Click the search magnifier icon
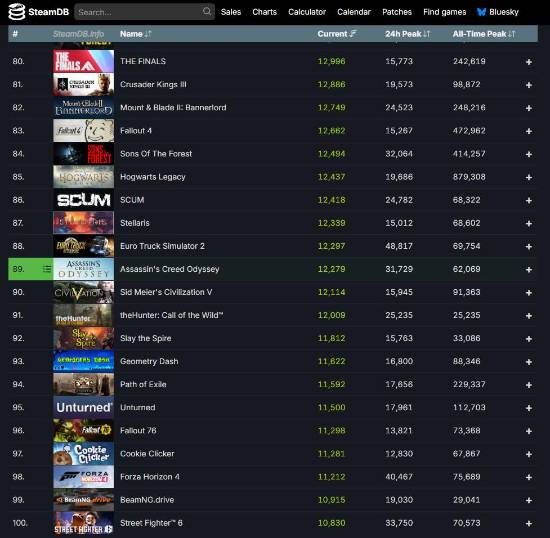 tap(207, 12)
